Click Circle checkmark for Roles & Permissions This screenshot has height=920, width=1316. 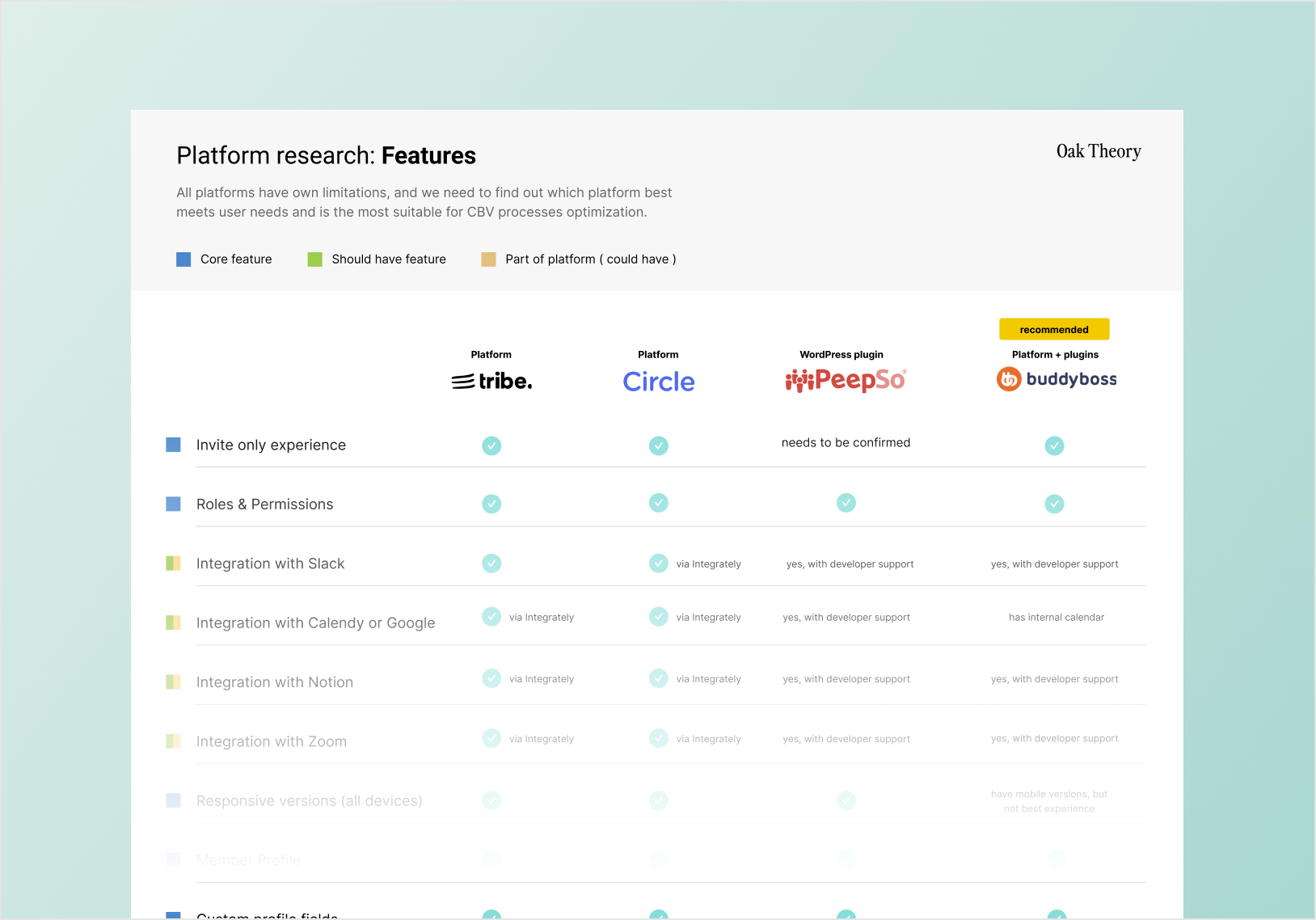659,503
